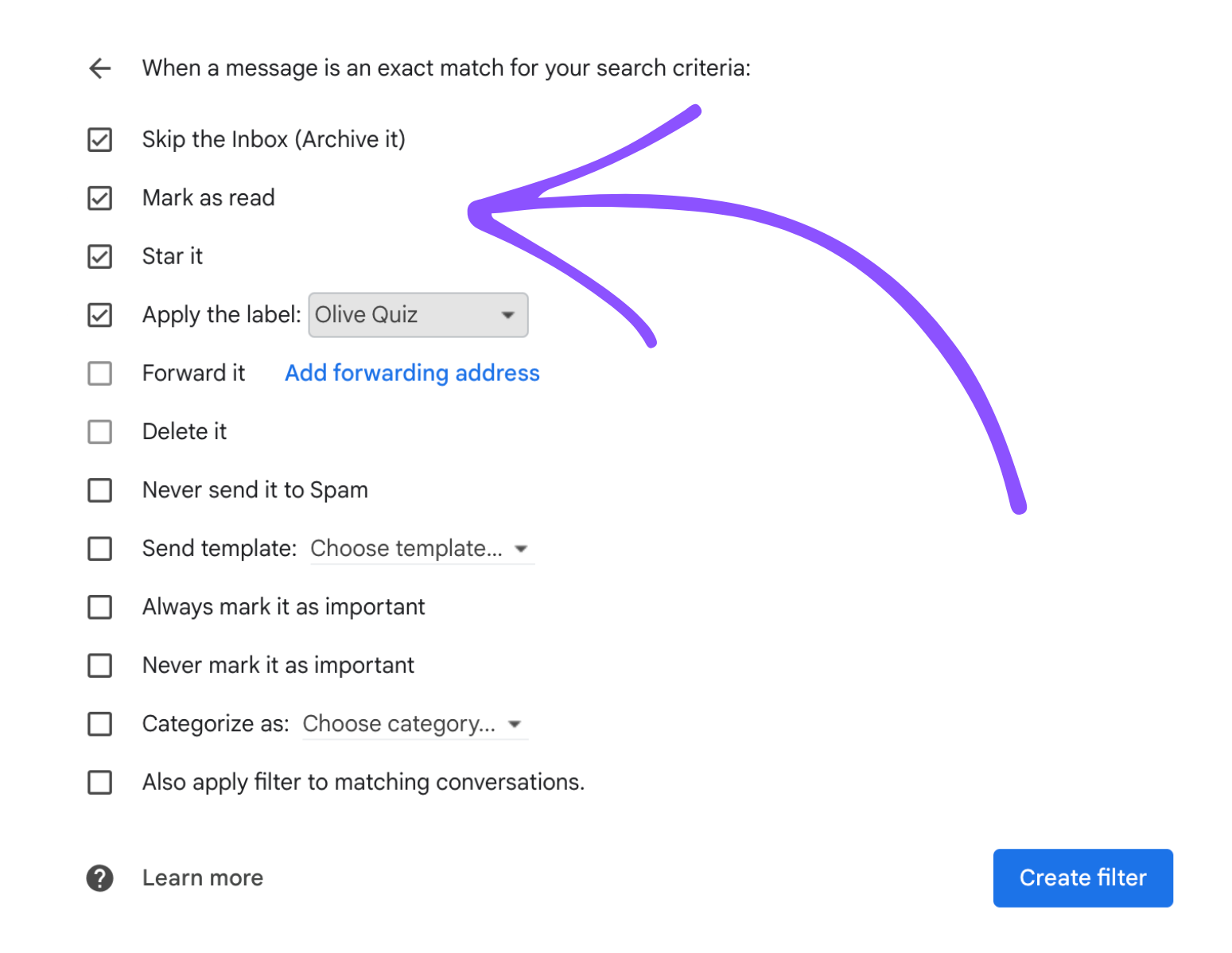Enable Never send it to Spam
Image resolution: width=1232 pixels, height=953 pixels.
click(x=99, y=490)
